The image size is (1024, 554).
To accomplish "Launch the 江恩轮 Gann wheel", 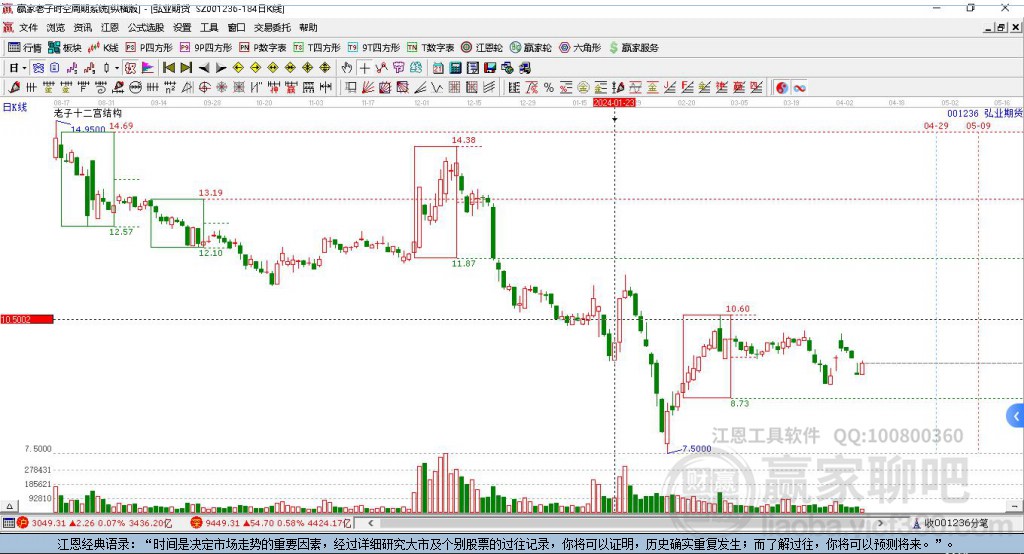I will [x=482, y=48].
